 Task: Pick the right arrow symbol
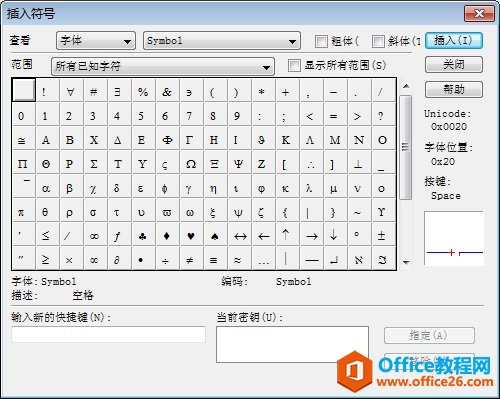pos(311,236)
